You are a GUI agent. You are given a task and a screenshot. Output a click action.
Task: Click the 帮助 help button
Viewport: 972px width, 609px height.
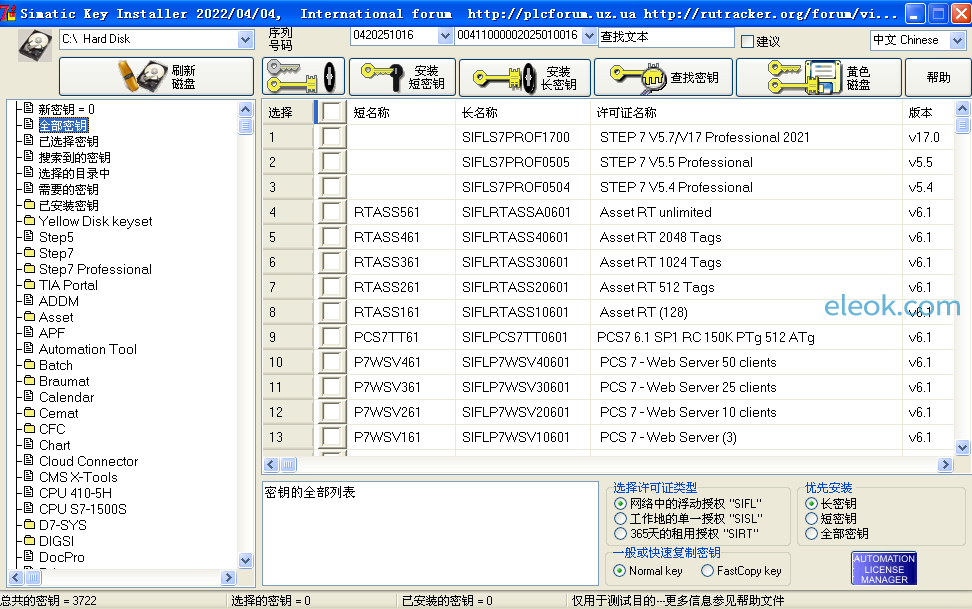938,77
